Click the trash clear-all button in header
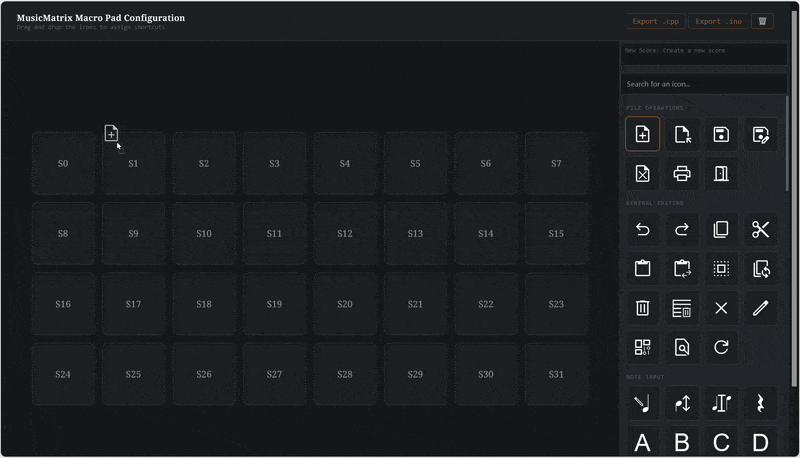The image size is (800, 458). coord(762,21)
